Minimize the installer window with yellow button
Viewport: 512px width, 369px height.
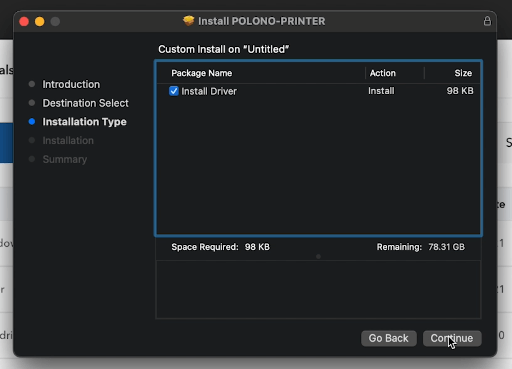tap(40, 22)
